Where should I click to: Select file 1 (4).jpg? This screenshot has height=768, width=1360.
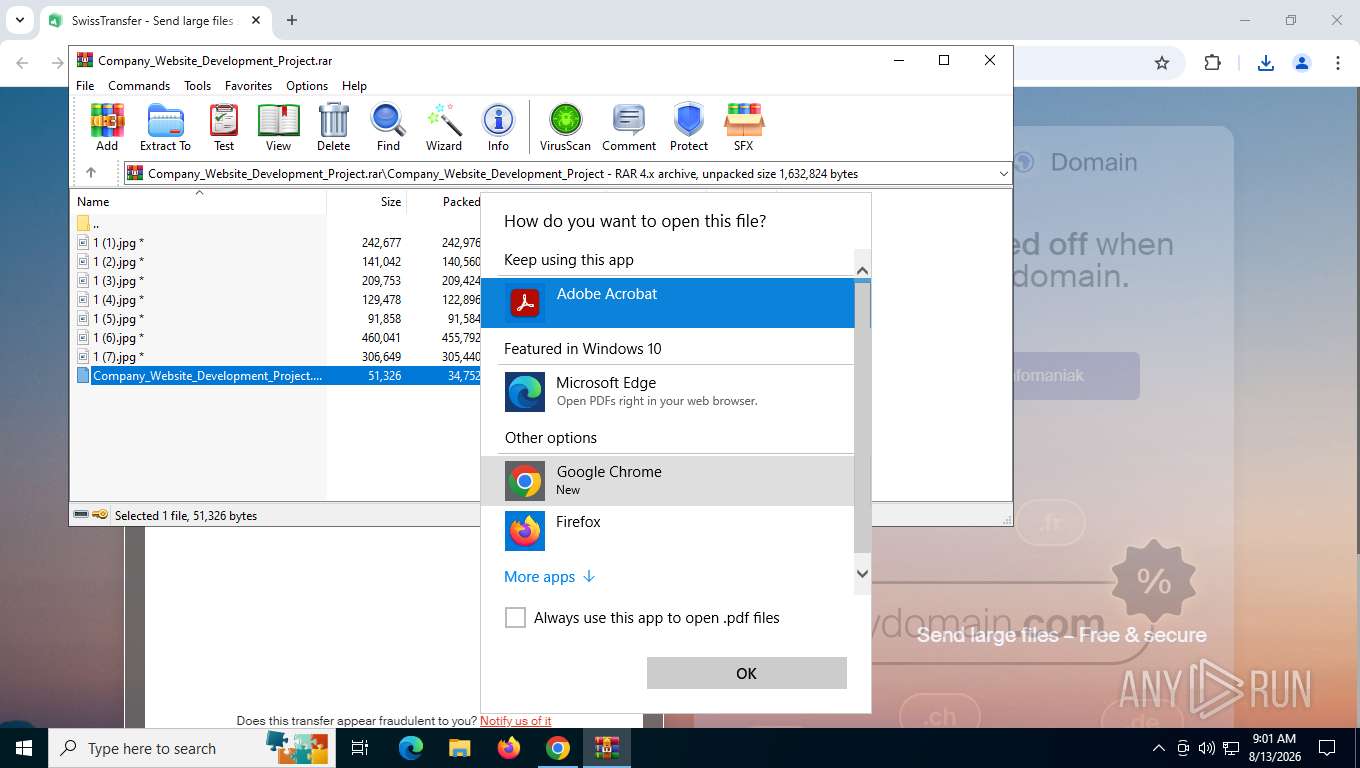[x=118, y=300]
